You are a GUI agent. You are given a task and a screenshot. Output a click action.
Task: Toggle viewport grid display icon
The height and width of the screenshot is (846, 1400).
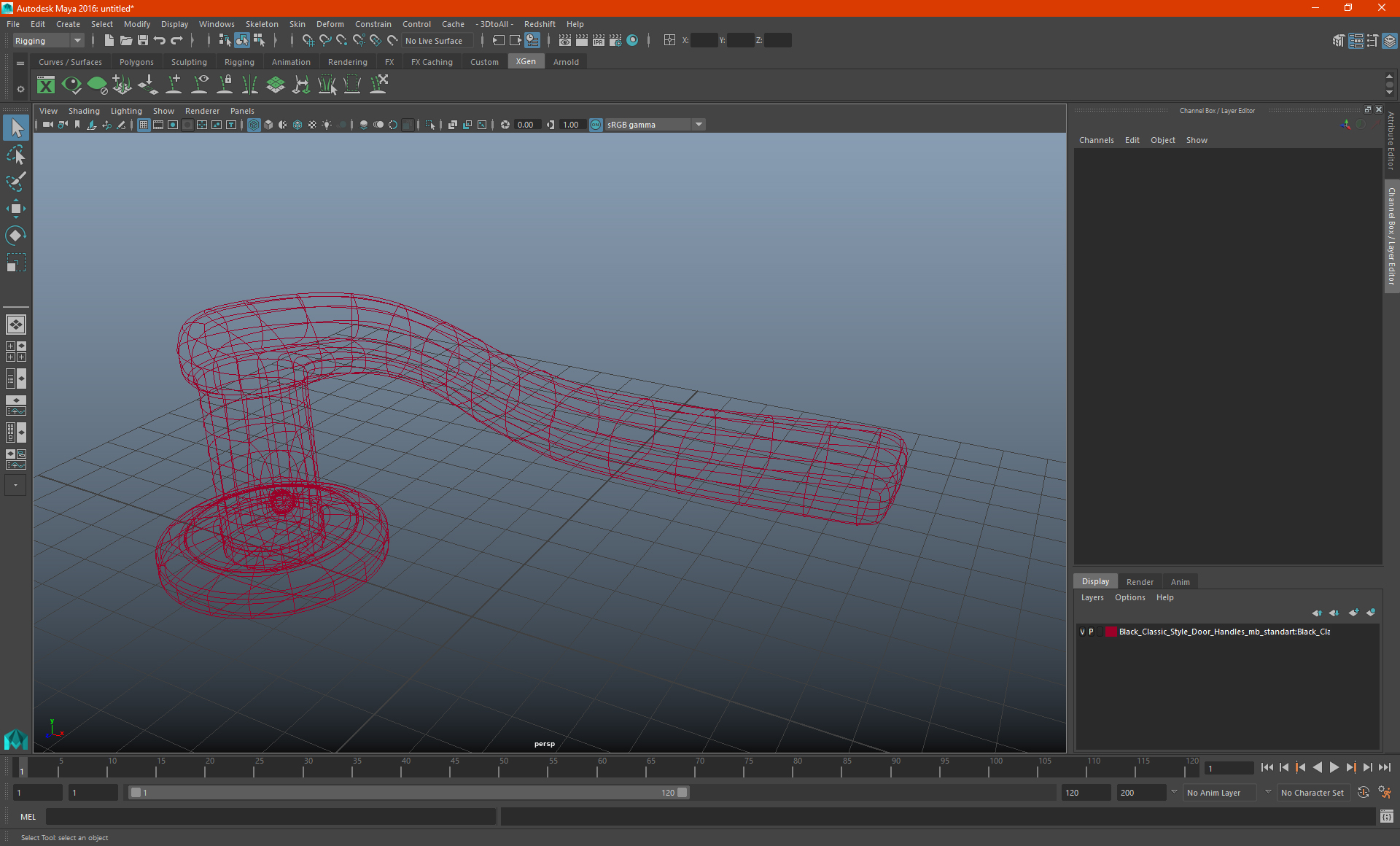click(x=144, y=125)
